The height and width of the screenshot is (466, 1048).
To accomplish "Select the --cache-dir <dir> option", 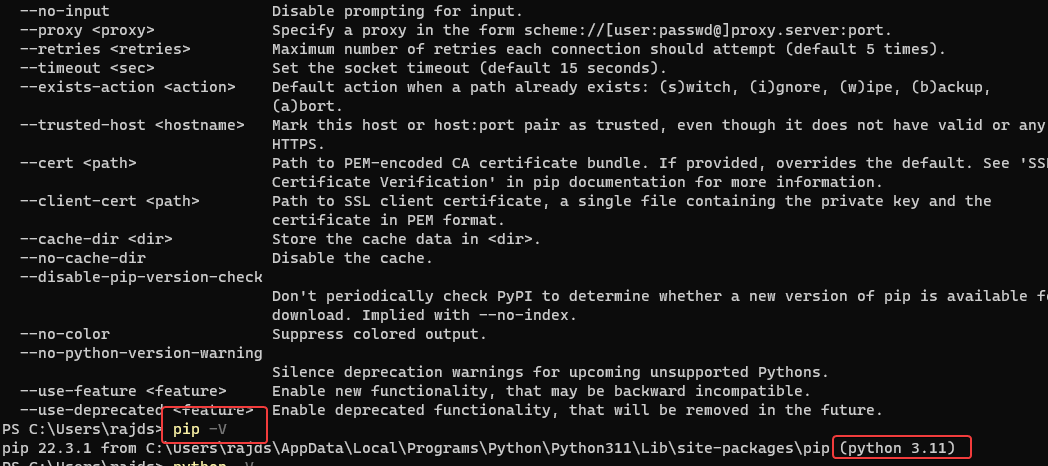I will (96, 239).
